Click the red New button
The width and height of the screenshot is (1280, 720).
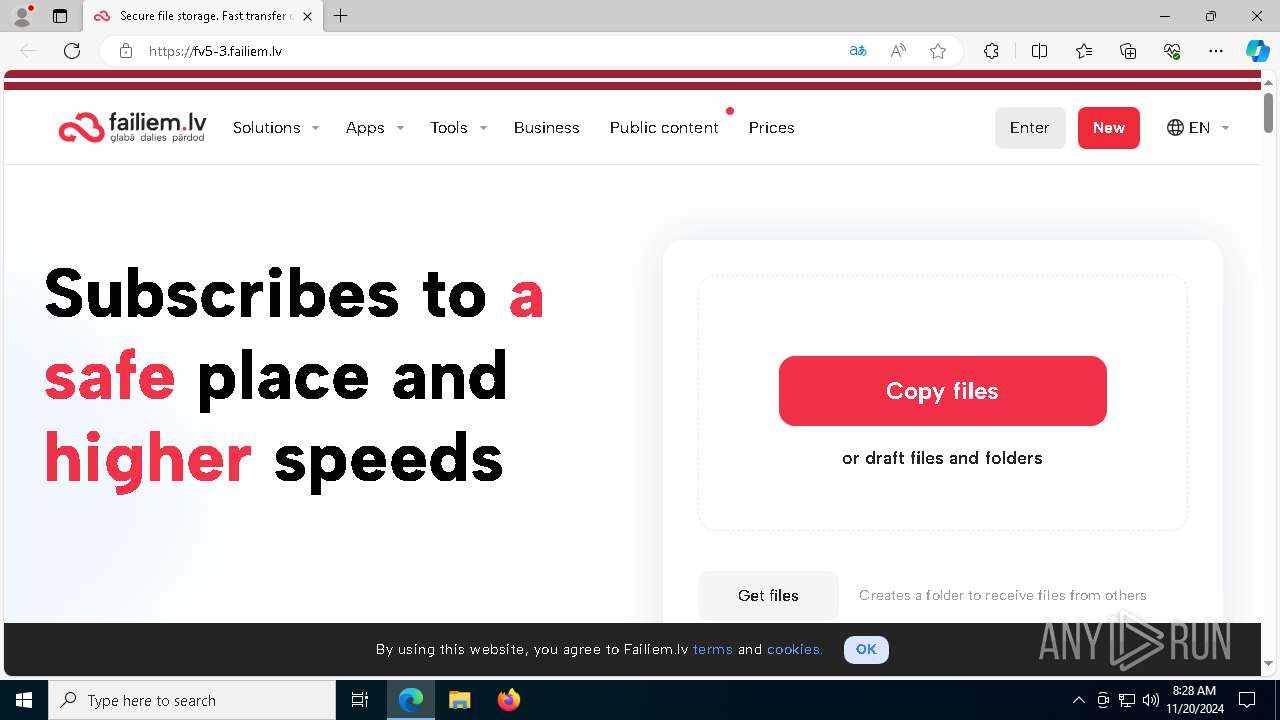(x=1109, y=128)
